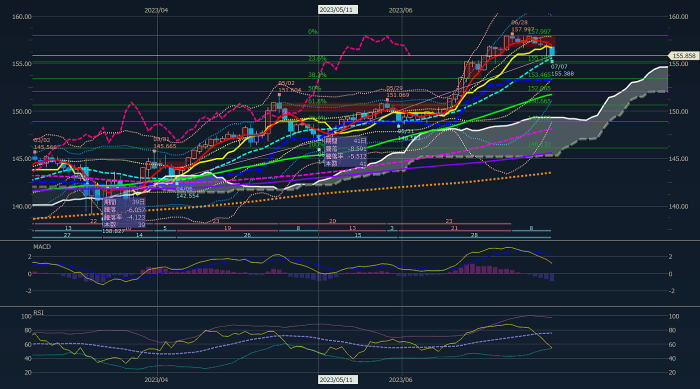
Task: Click the cycle count 28 below chart
Action: 474,235
